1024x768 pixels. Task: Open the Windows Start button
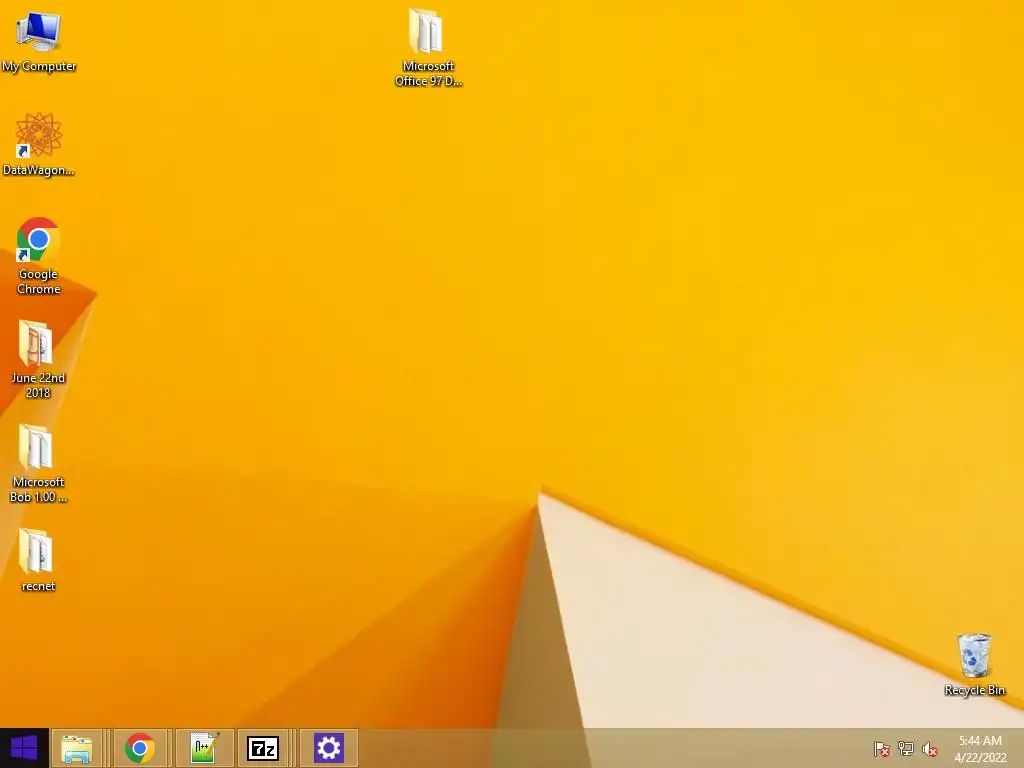pyautogui.click(x=24, y=748)
